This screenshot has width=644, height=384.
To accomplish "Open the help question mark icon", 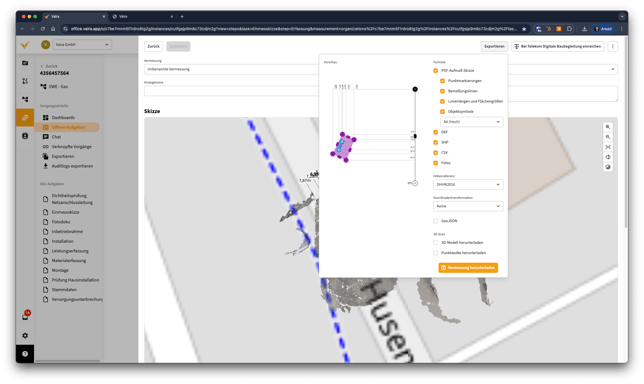I will point(25,354).
